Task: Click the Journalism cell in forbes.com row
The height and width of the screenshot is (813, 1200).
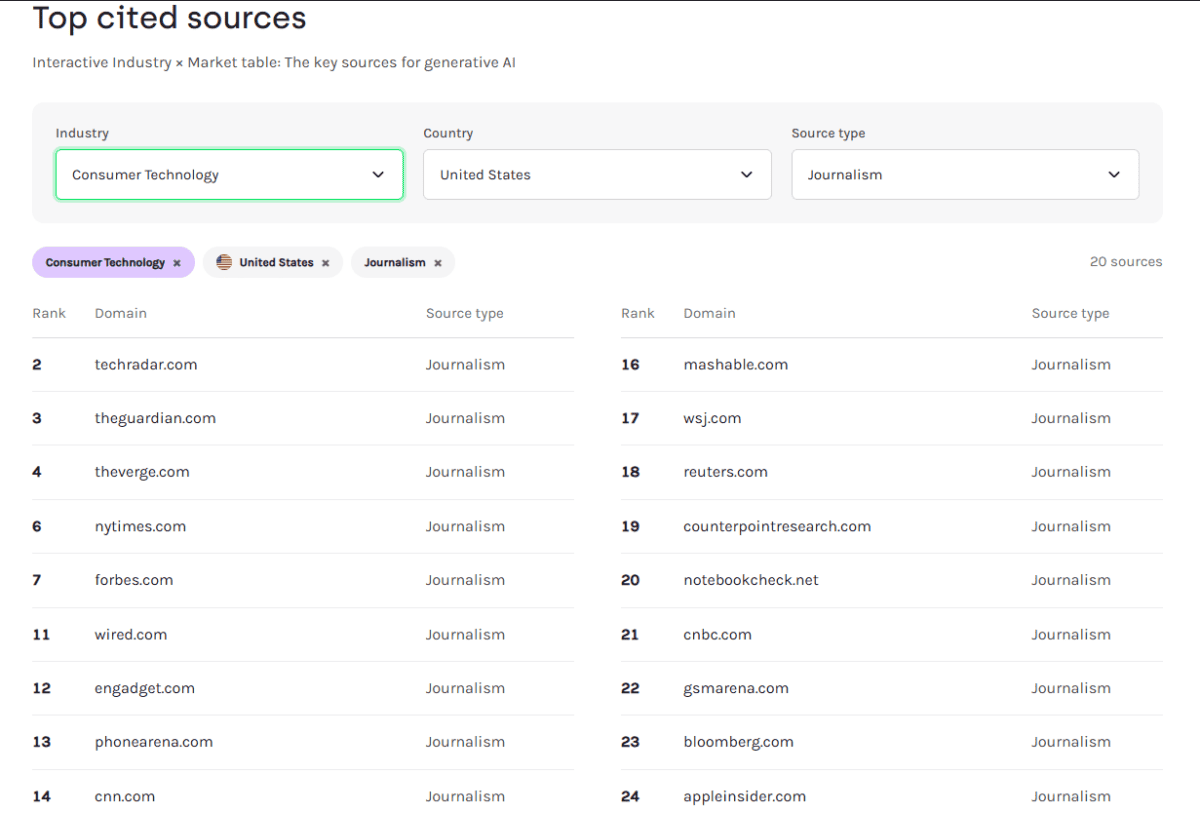Action: pos(465,580)
